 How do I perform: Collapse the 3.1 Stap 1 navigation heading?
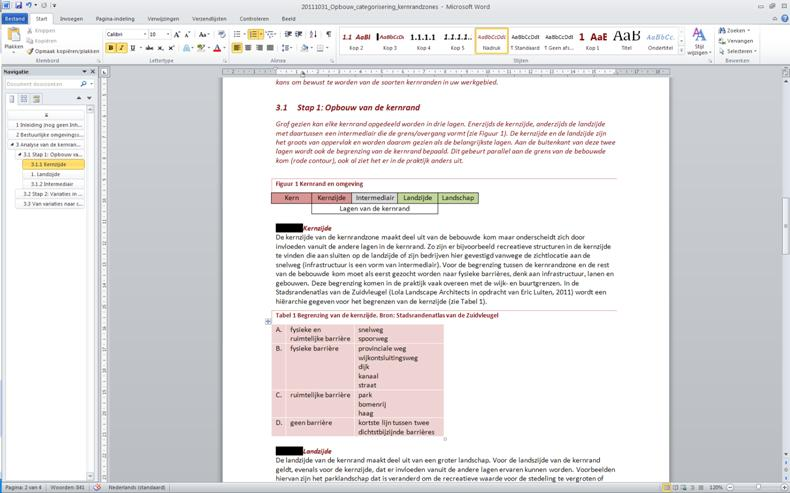point(19,155)
